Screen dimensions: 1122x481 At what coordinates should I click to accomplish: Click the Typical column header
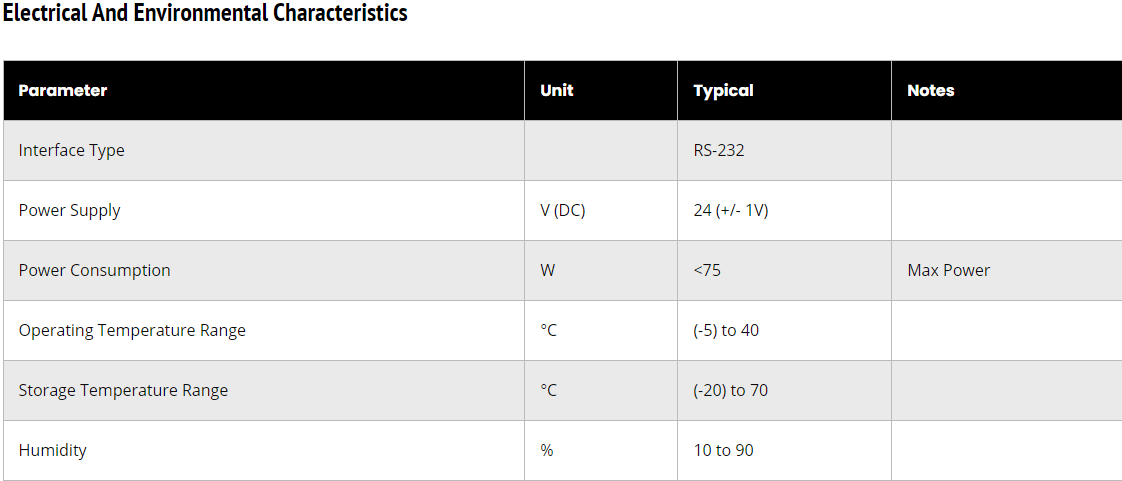723,90
